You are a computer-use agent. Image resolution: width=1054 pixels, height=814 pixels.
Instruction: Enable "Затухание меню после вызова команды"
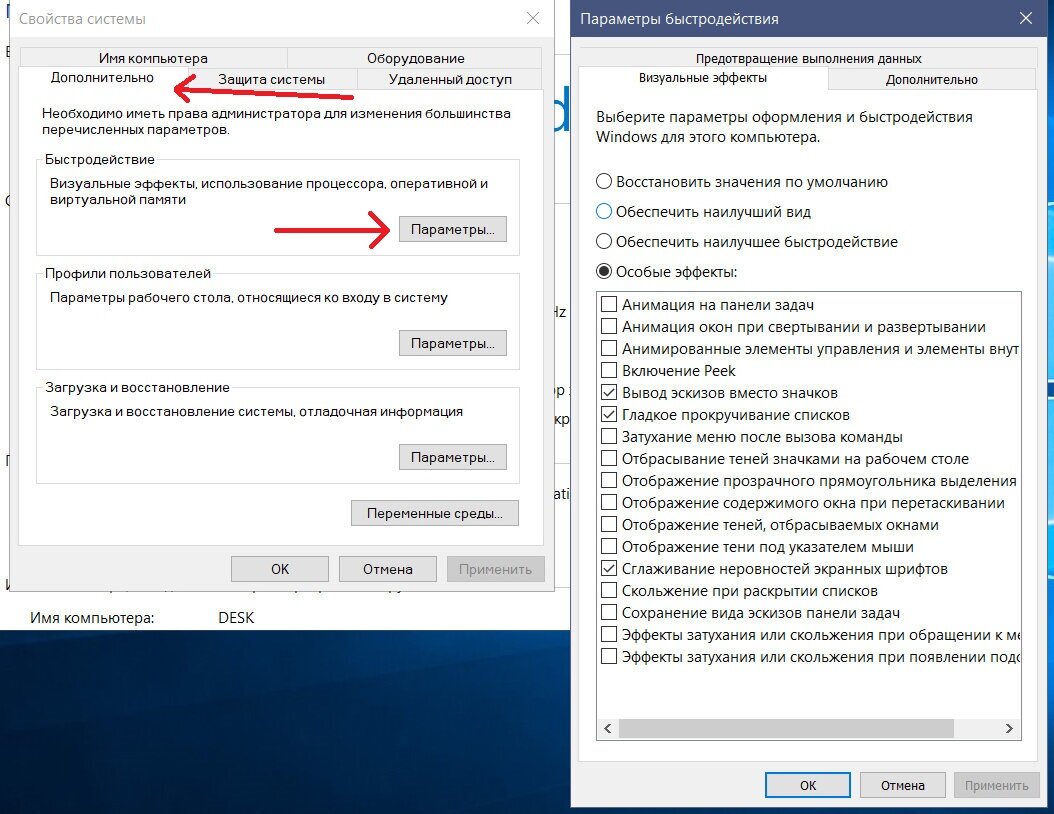click(x=609, y=436)
